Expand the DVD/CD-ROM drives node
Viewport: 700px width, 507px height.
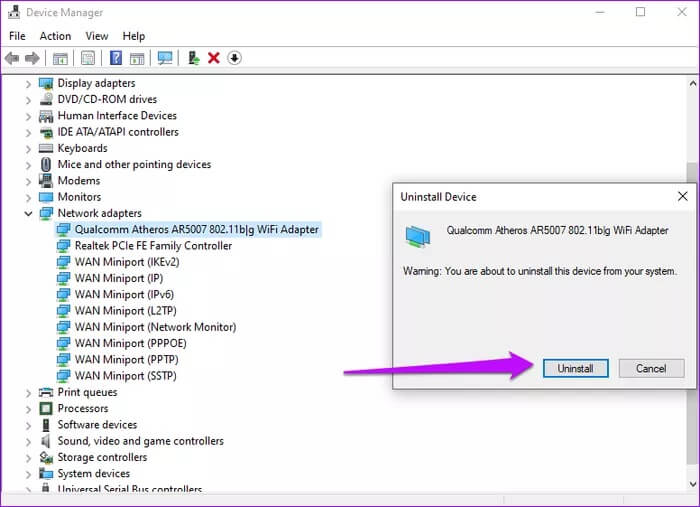tap(29, 100)
